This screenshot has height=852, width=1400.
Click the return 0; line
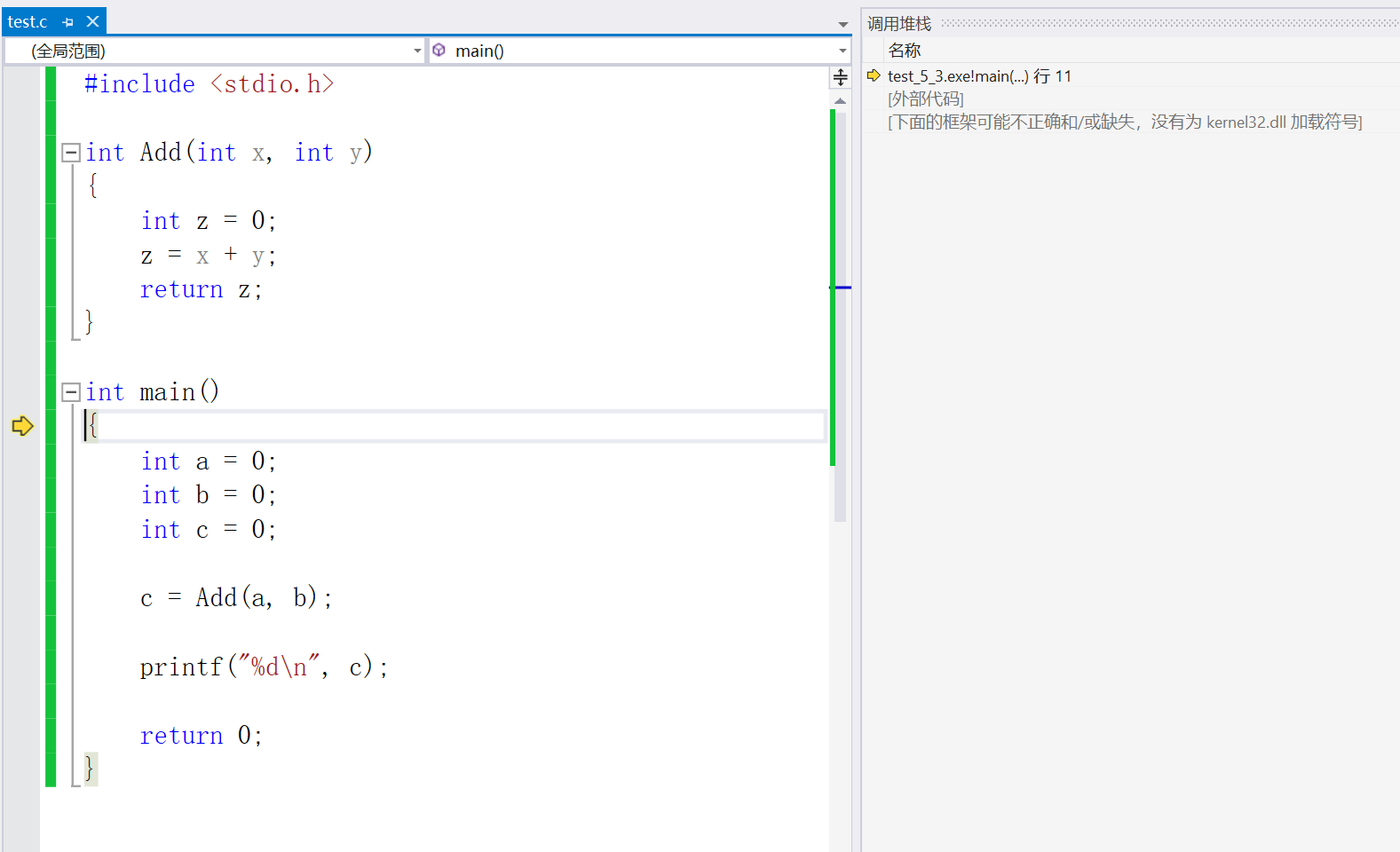point(201,736)
